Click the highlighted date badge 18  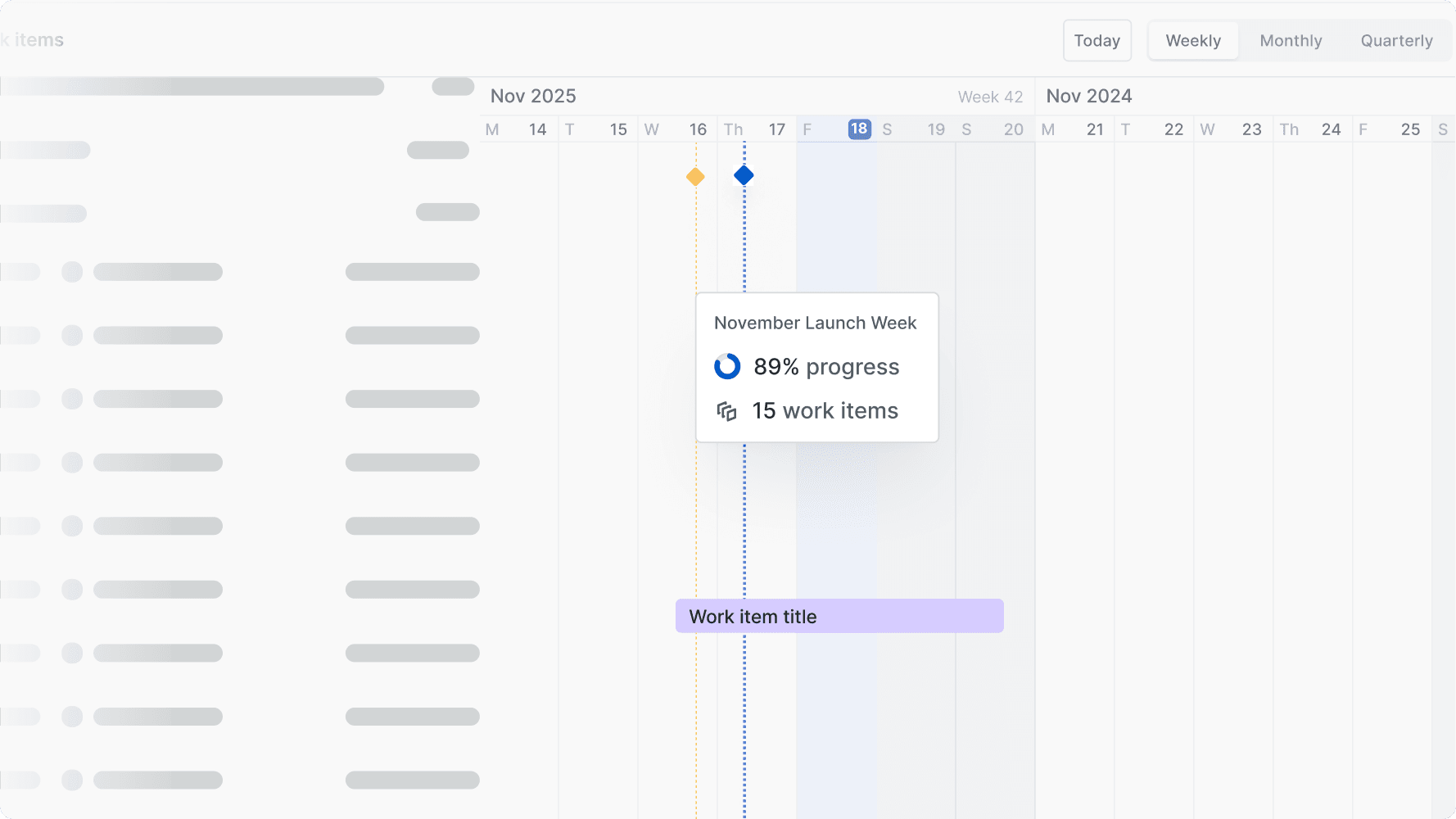tap(859, 129)
